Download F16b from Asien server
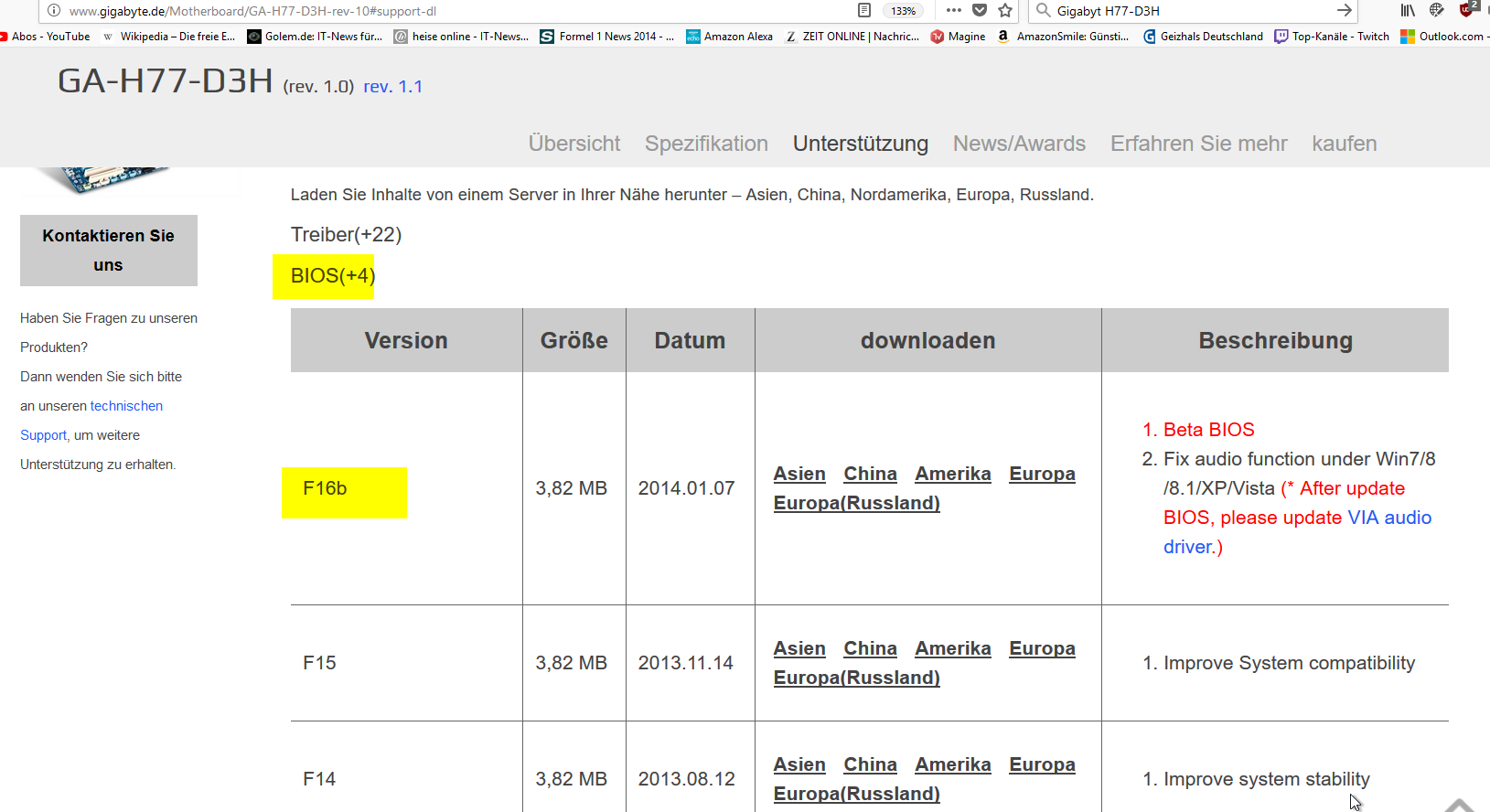Image resolution: width=1490 pixels, height=812 pixels. (x=799, y=474)
